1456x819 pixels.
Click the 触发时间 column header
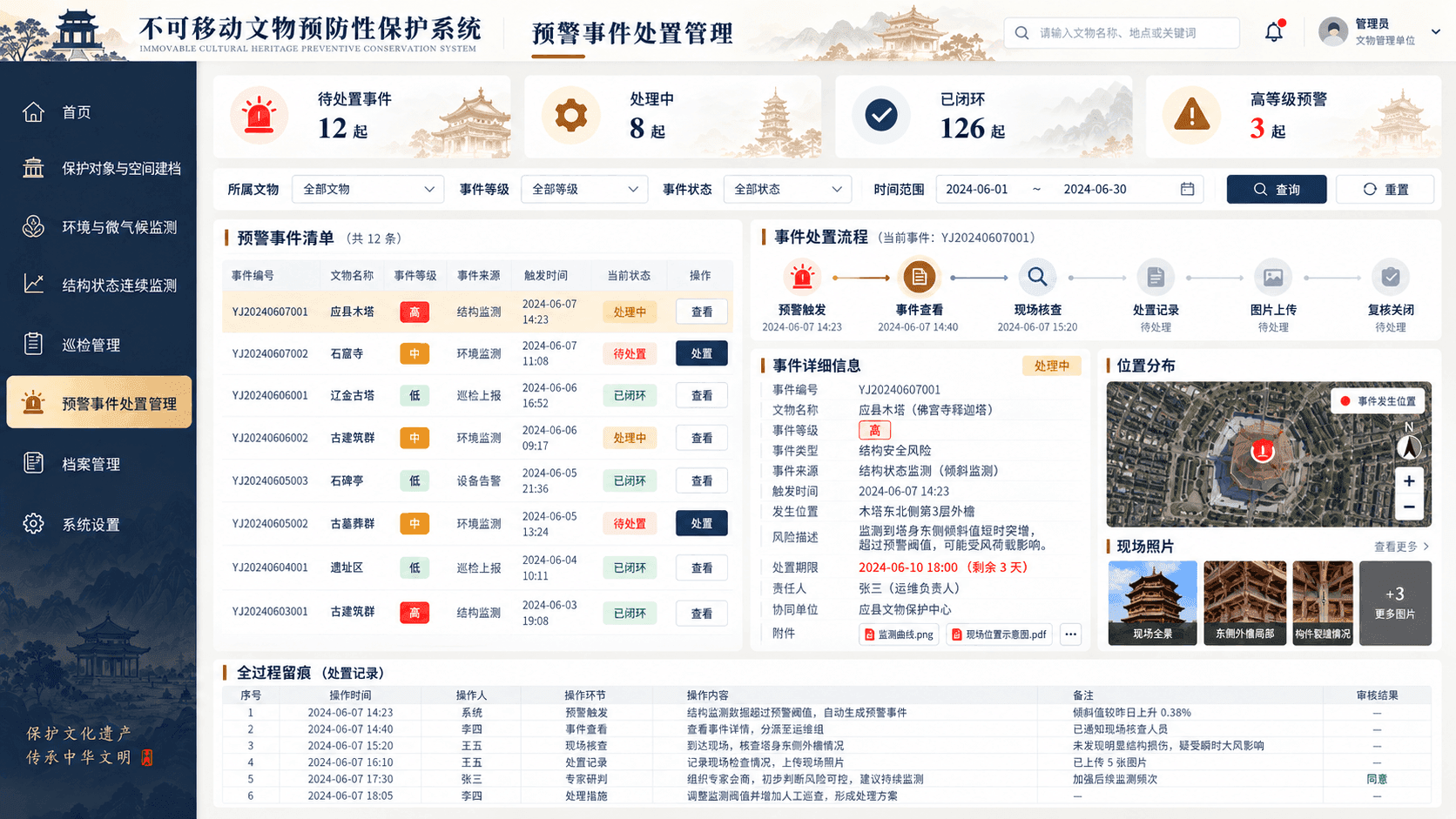click(x=546, y=275)
